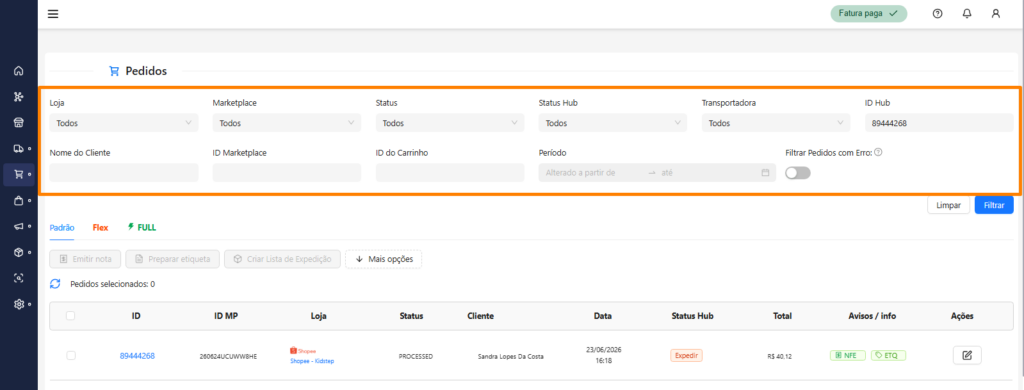This screenshot has height=390, width=1024.
Task: Click the Expedir status hub tag
Action: coord(686,355)
